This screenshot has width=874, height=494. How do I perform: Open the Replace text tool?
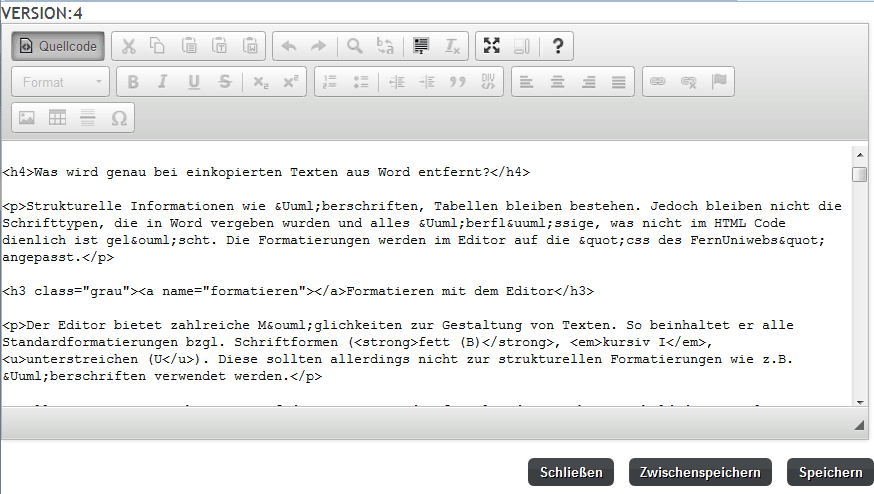point(385,46)
